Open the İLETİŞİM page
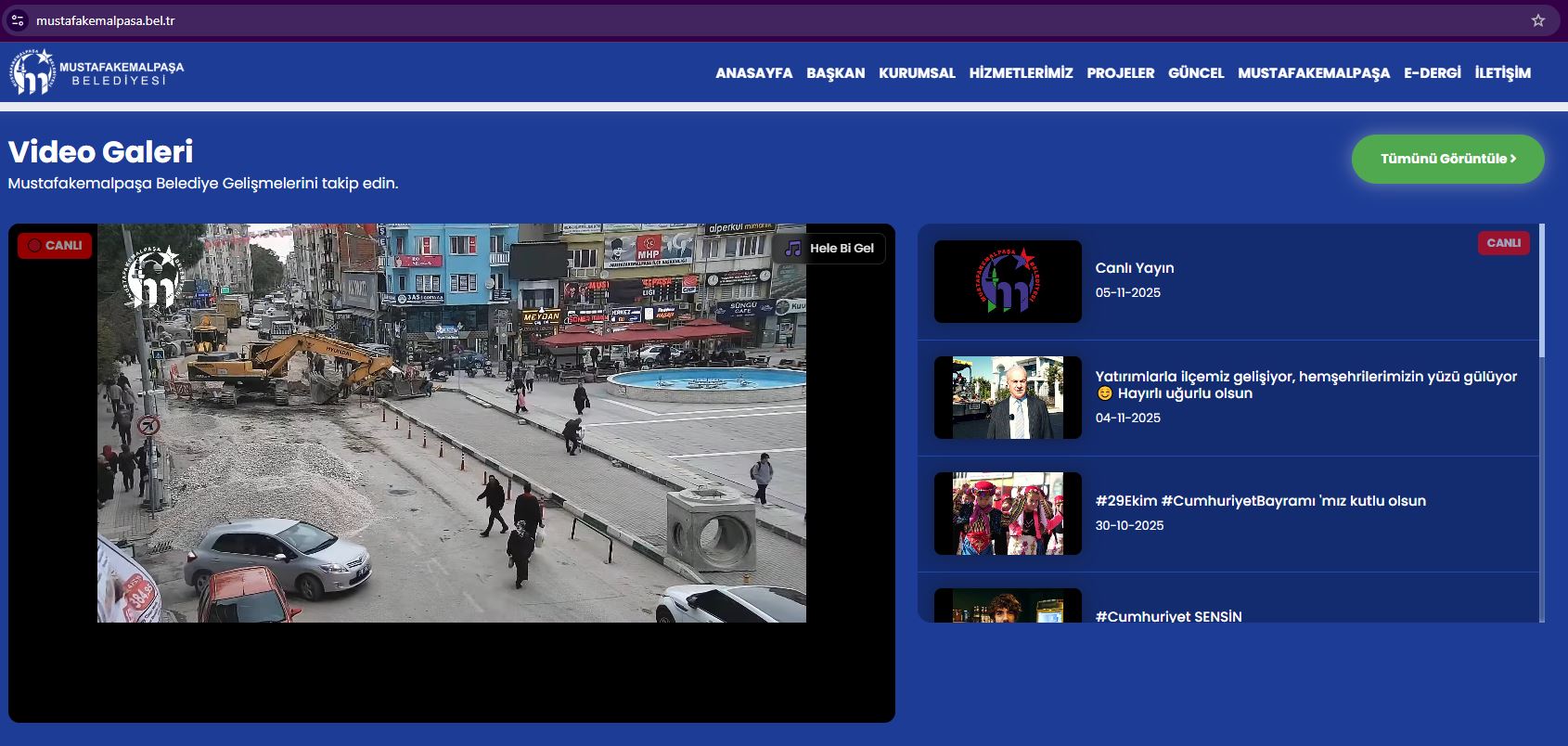The image size is (1568, 746). (1502, 73)
